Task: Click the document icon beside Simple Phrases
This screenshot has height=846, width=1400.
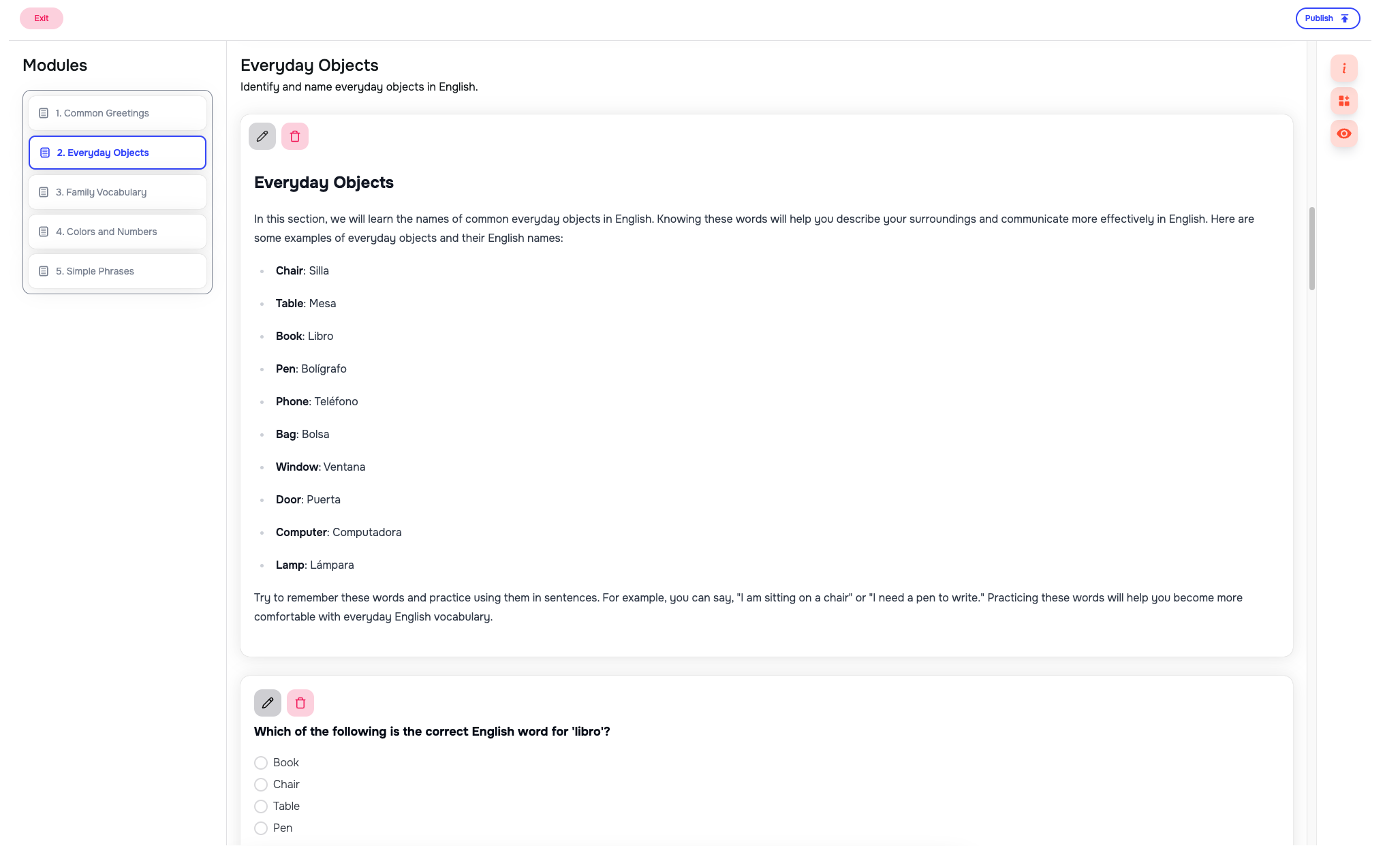Action: tap(44, 270)
